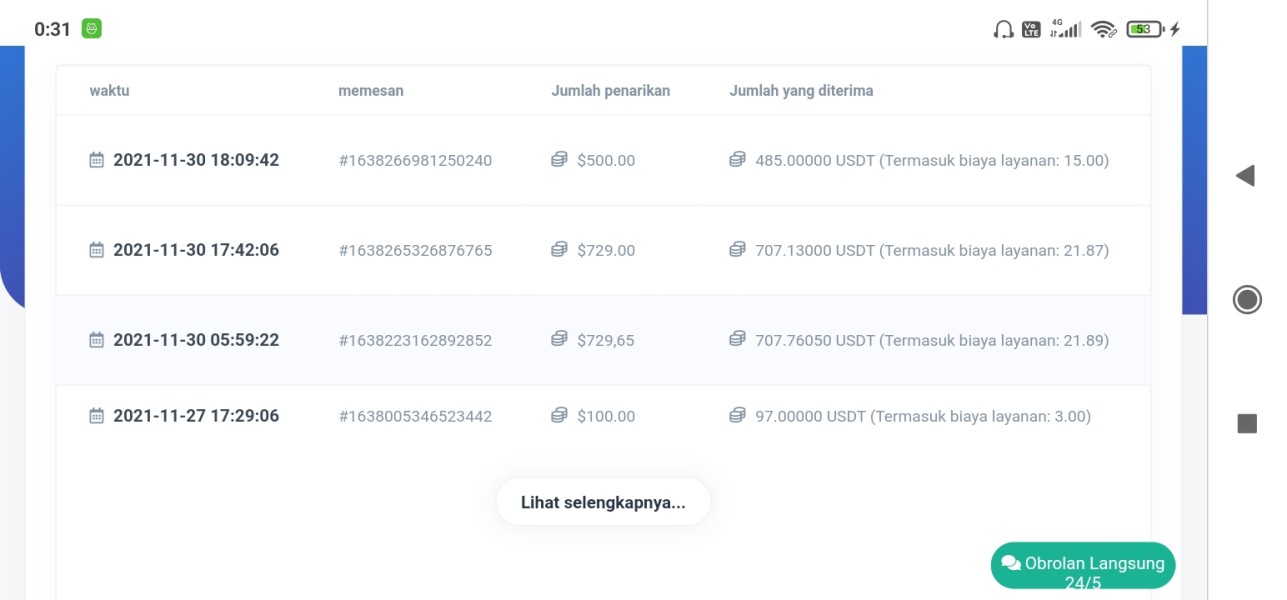Click coin icon before 97.00000 USDT
The image size is (1287, 600).
(737, 416)
